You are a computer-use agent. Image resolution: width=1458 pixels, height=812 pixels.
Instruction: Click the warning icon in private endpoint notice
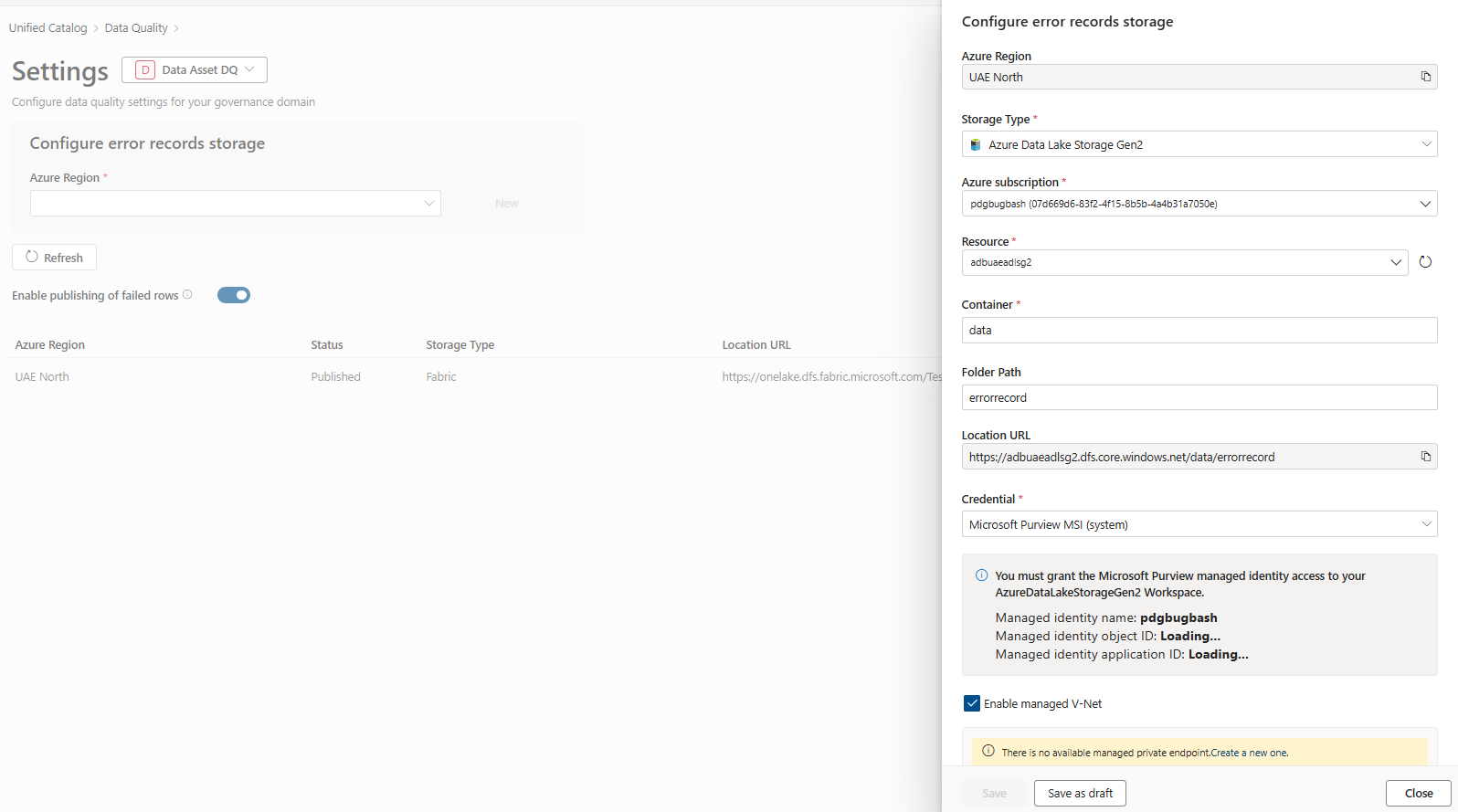[x=988, y=751]
